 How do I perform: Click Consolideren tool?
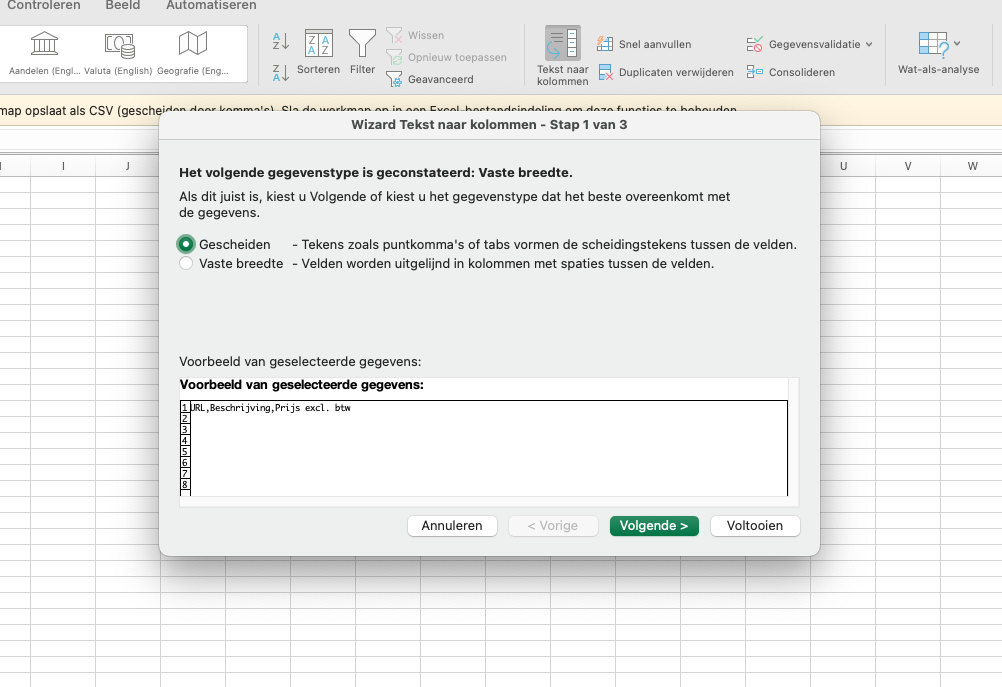[790, 72]
